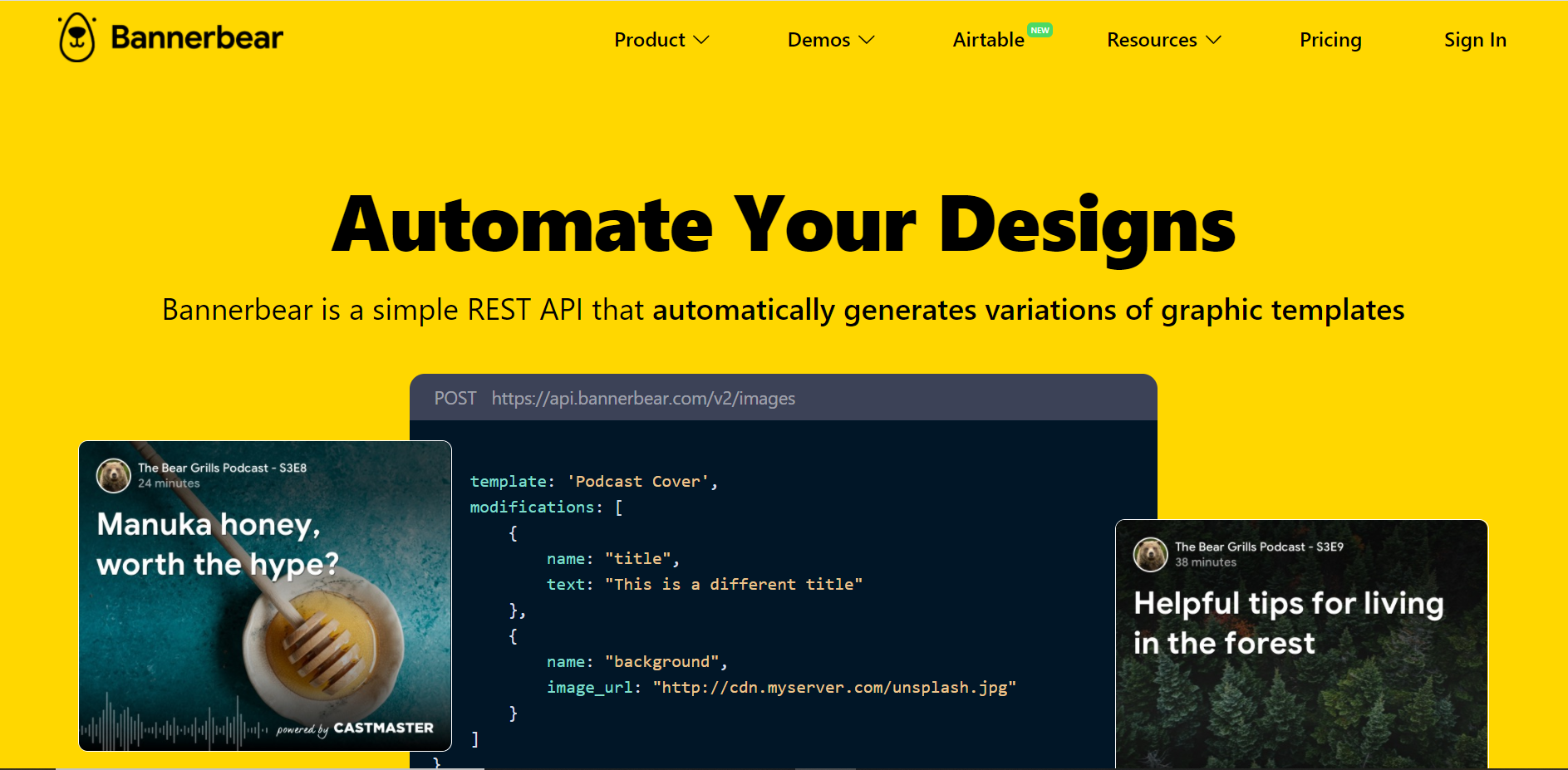
Task: Expand the Resources dropdown chevron
Action: [1213, 40]
